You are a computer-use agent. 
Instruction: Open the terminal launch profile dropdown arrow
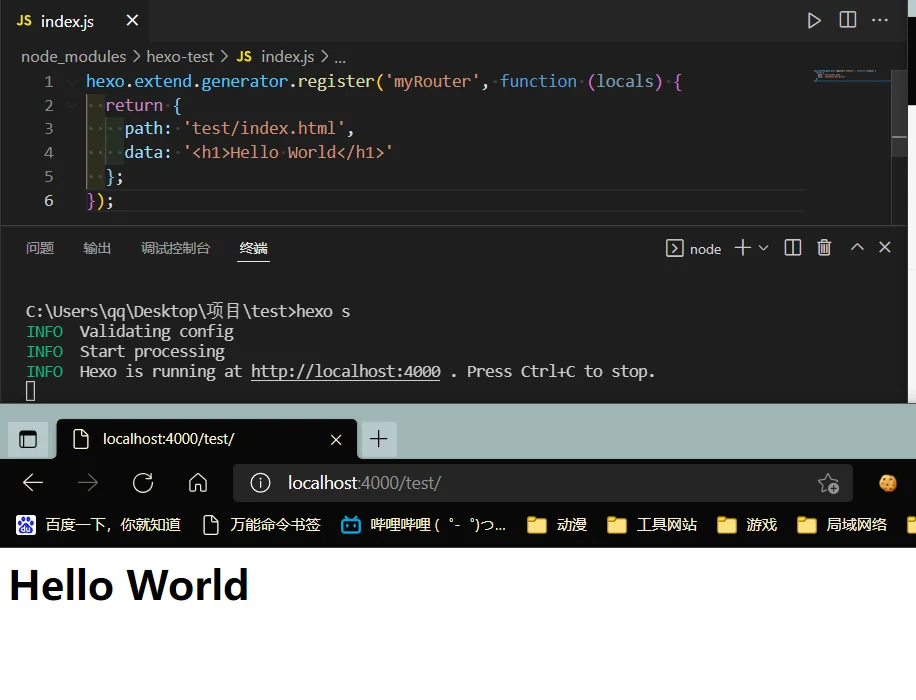pyautogui.click(x=764, y=248)
